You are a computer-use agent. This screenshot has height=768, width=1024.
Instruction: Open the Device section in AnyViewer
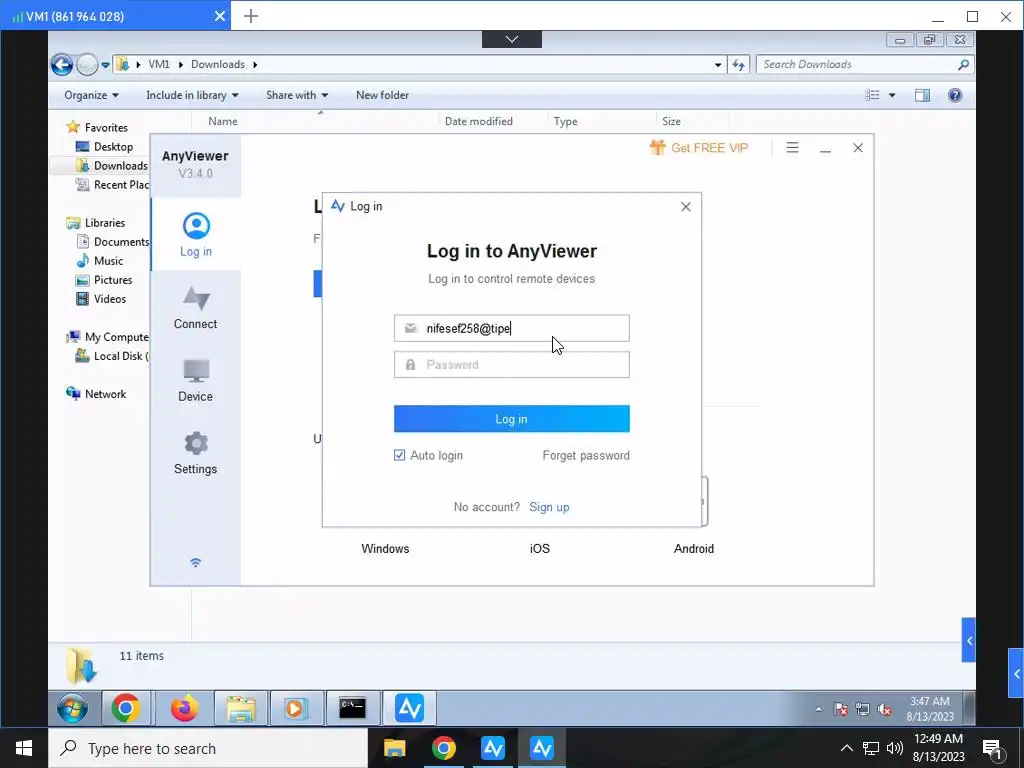point(195,380)
